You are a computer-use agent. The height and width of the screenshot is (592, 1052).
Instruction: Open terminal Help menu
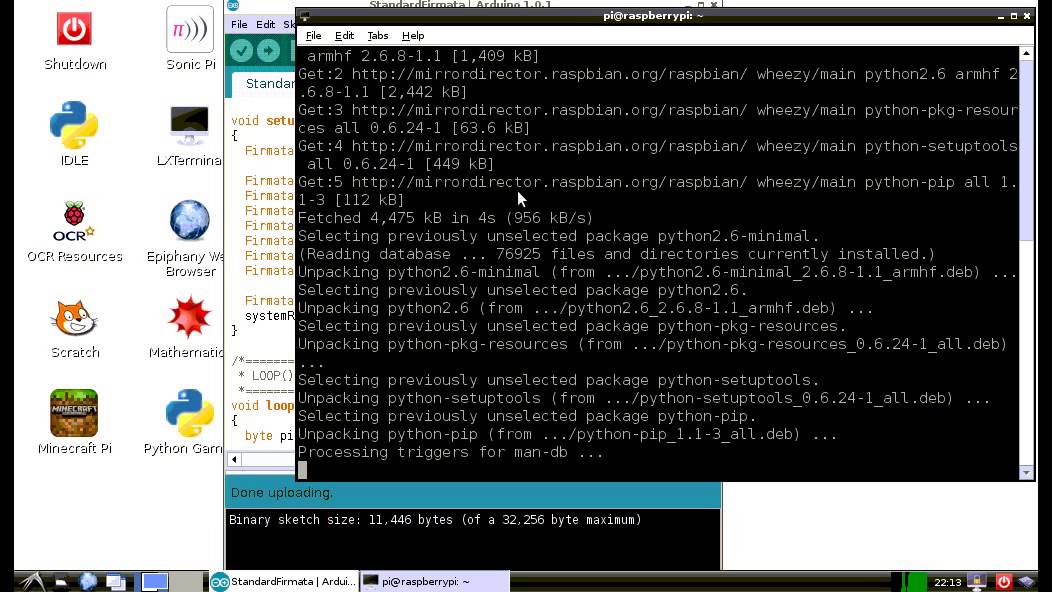[413, 36]
